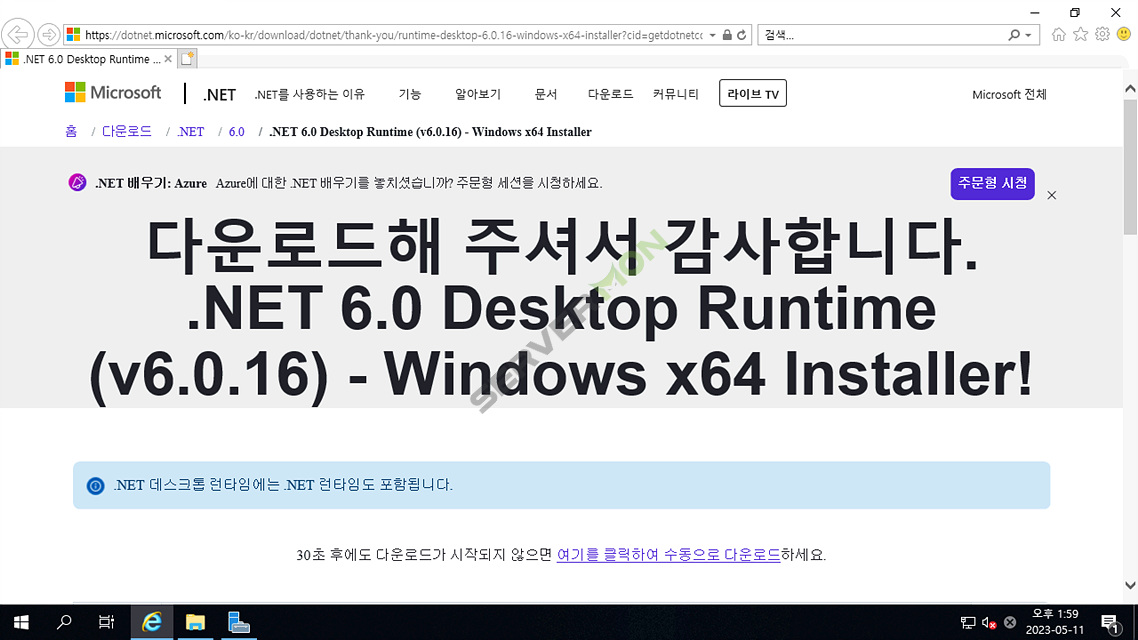Image resolution: width=1138 pixels, height=640 pixels.
Task: Open Server Manager taskbar icon
Action: coord(239,622)
